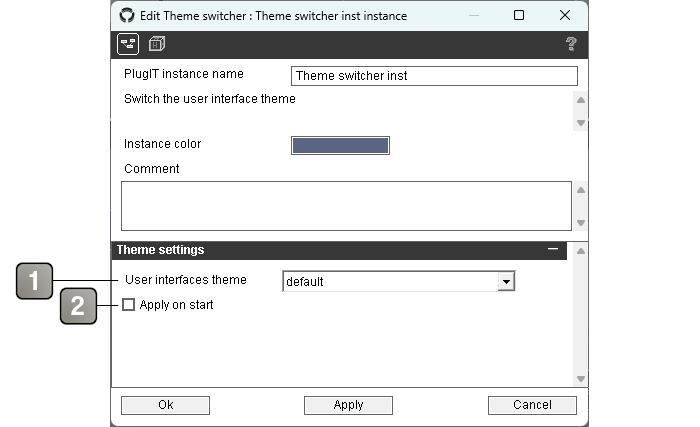
Task: Open the hardware cube icon tab
Action: pyautogui.click(x=157, y=44)
